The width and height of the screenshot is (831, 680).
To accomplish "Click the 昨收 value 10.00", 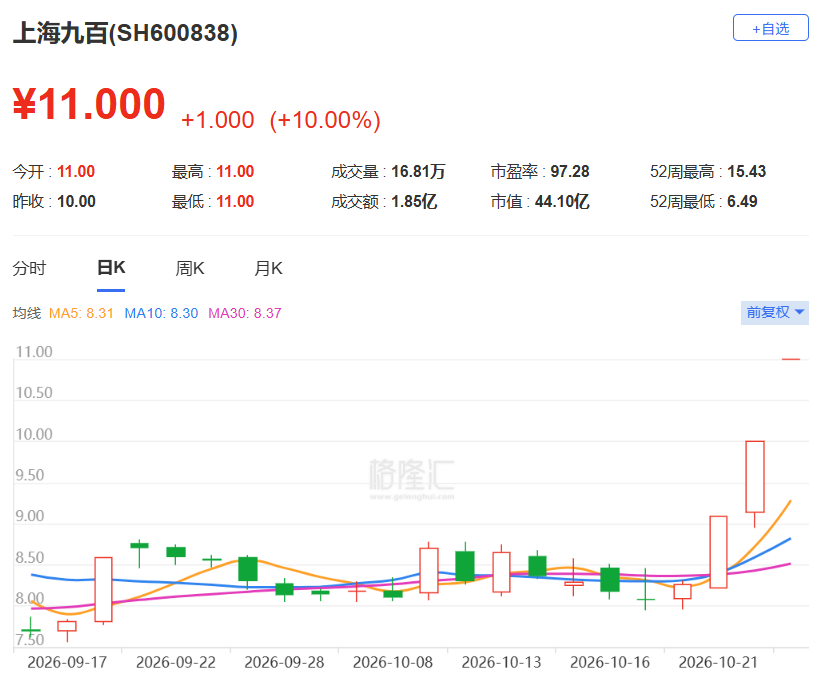I will click(x=76, y=202).
